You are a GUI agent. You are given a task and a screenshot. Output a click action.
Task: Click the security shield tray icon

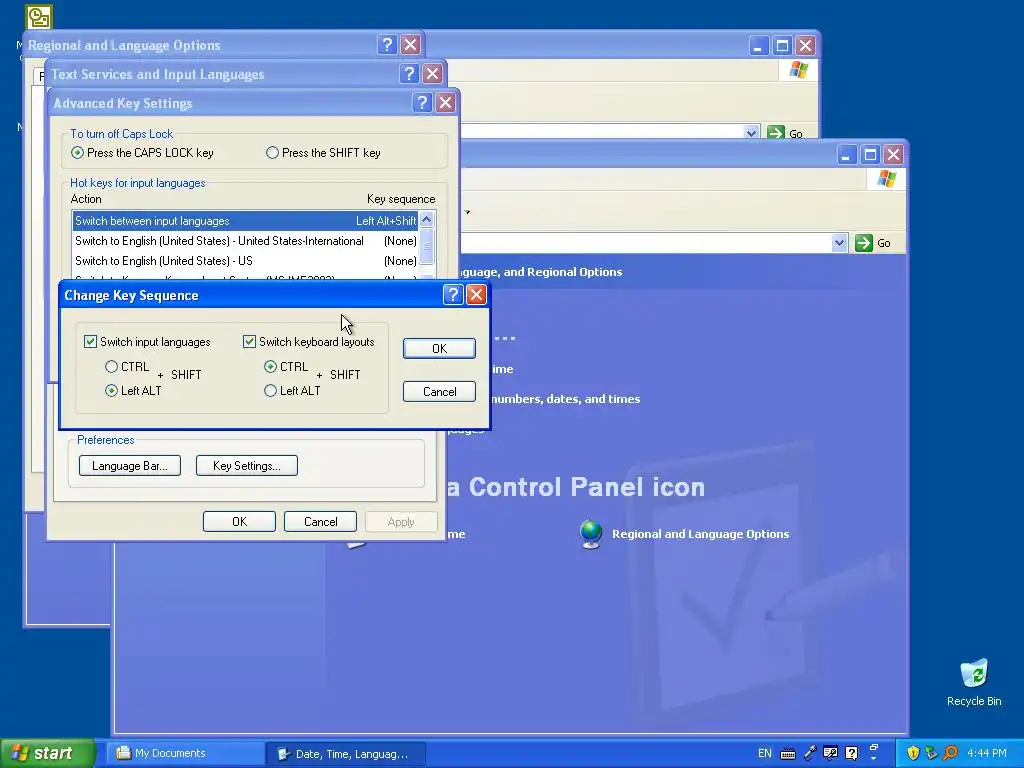tap(913, 753)
